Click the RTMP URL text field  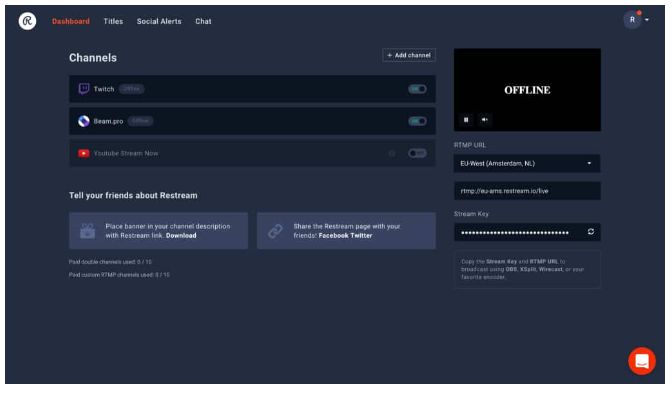point(527,191)
